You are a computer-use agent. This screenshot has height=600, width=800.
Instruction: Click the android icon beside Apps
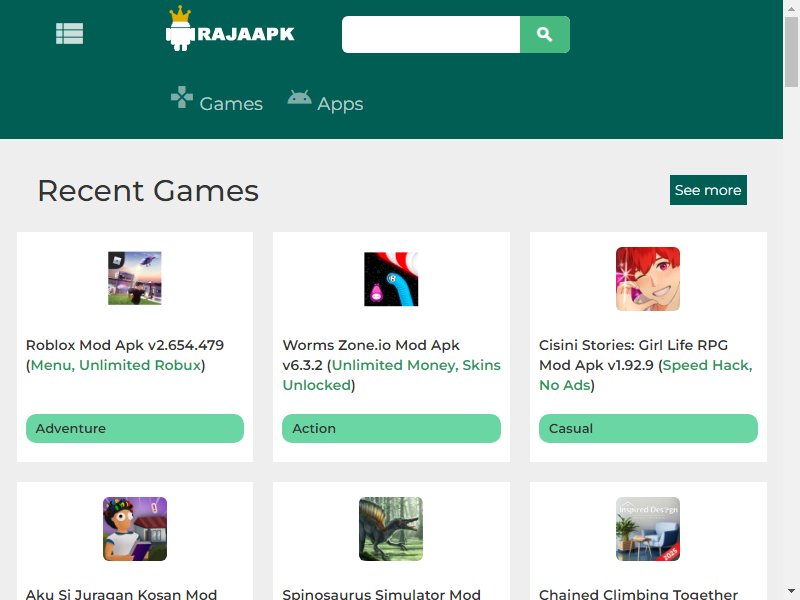(299, 97)
